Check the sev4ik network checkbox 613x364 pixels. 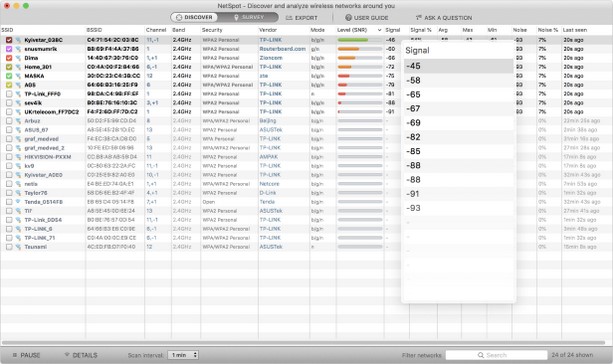pos(9,103)
